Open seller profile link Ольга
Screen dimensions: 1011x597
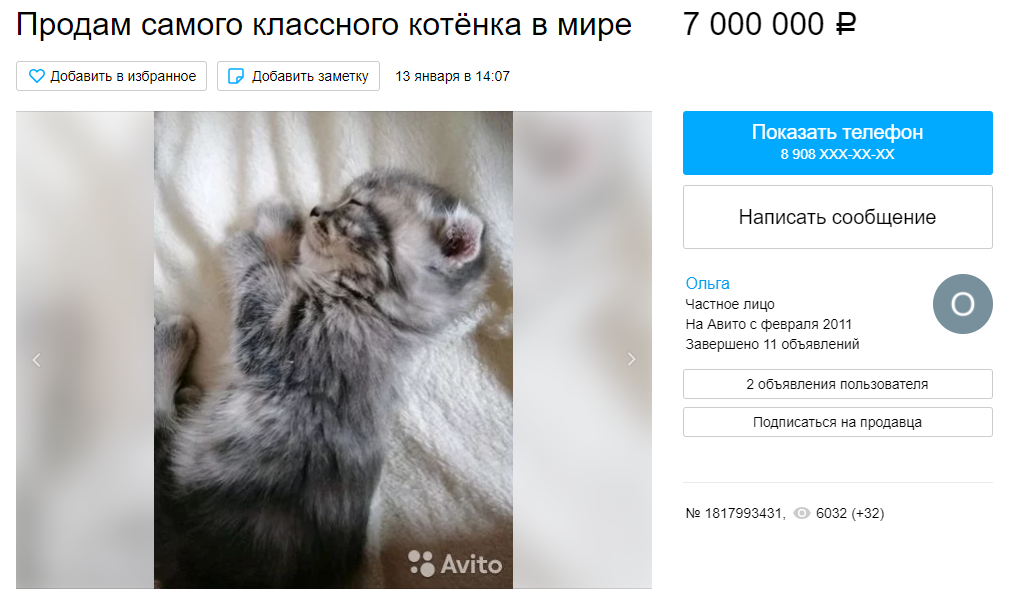(x=707, y=283)
